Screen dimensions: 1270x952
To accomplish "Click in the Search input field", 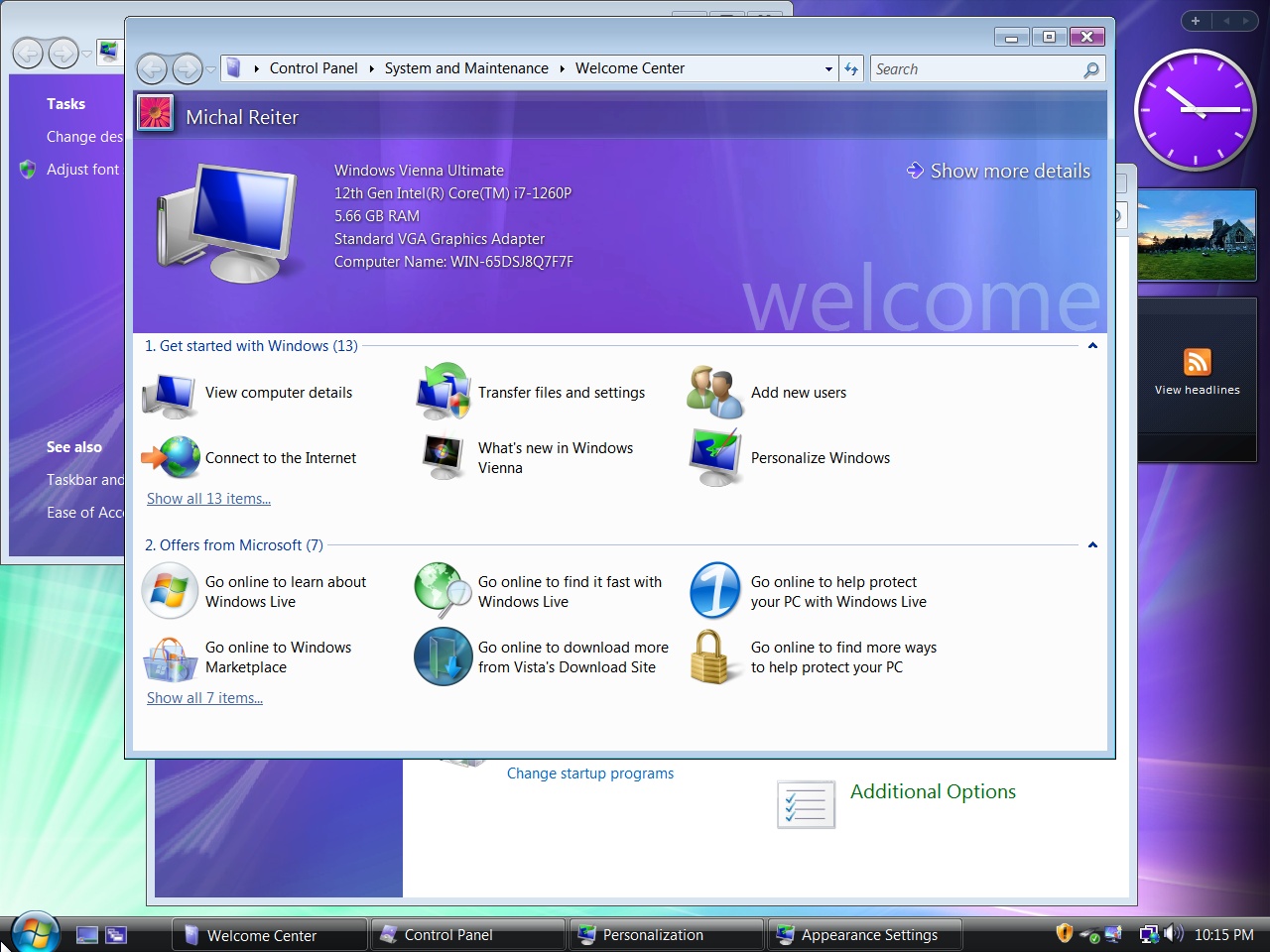I will [975, 69].
